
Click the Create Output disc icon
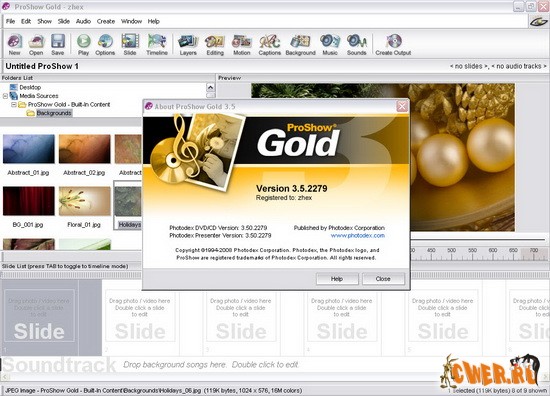(393, 41)
